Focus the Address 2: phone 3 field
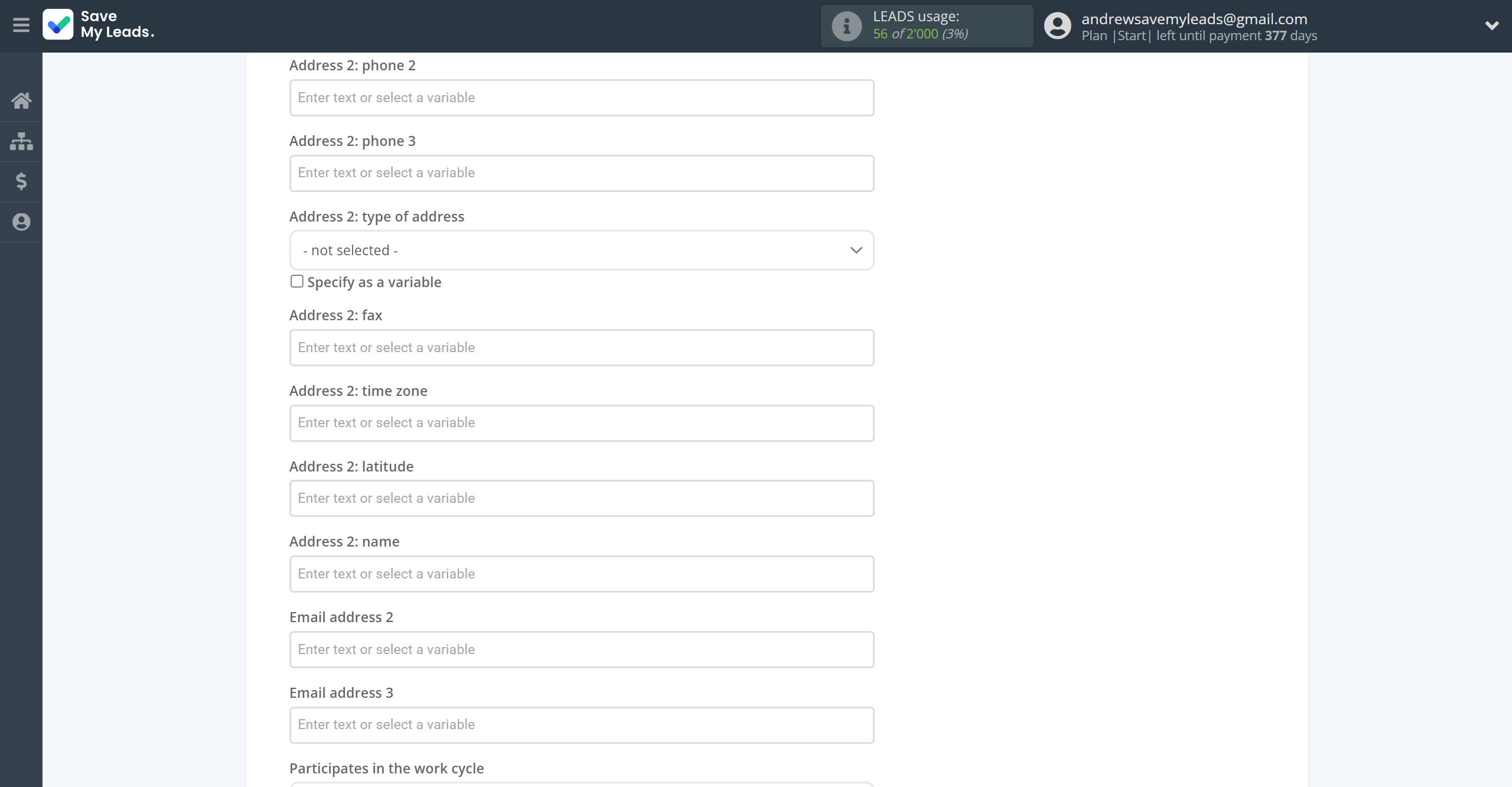1512x787 pixels. click(x=581, y=173)
